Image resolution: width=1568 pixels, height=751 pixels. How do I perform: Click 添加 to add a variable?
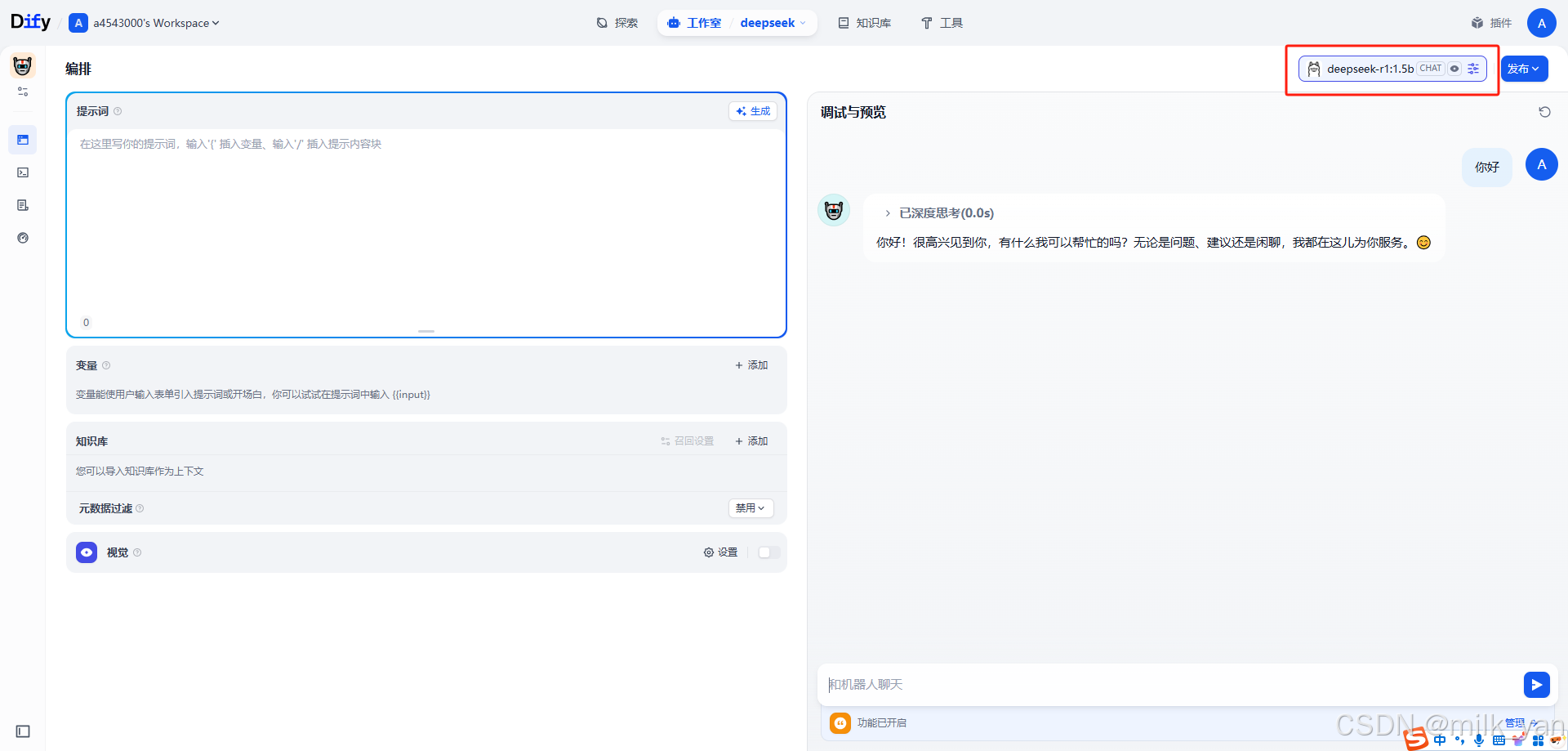751,364
